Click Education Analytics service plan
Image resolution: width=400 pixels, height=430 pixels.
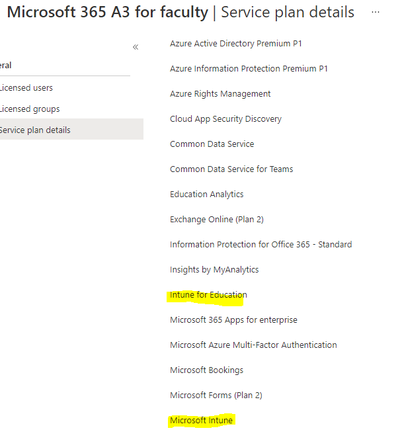(x=207, y=194)
